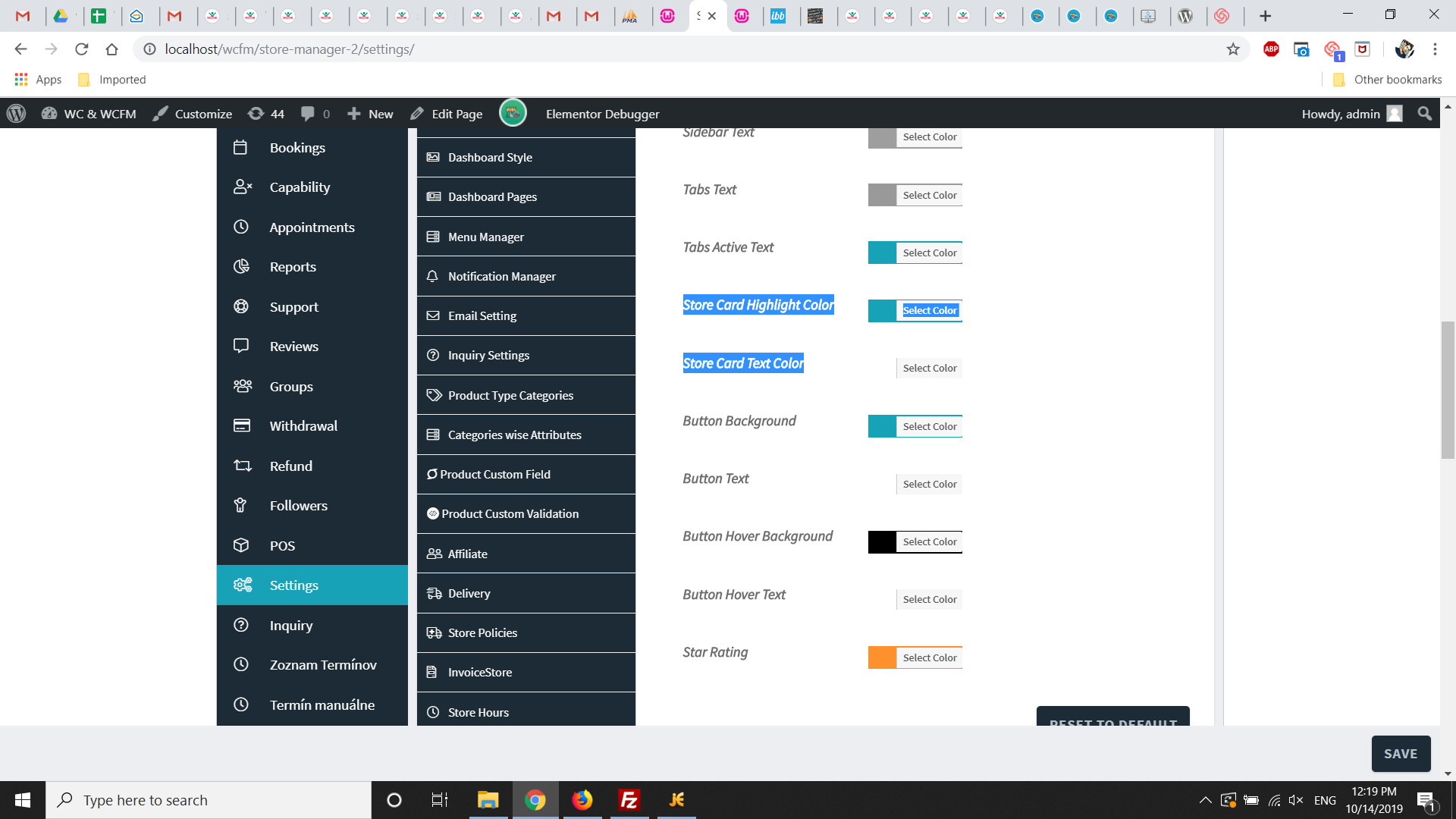
Task: Open Store Policies tab
Action: [526, 632]
